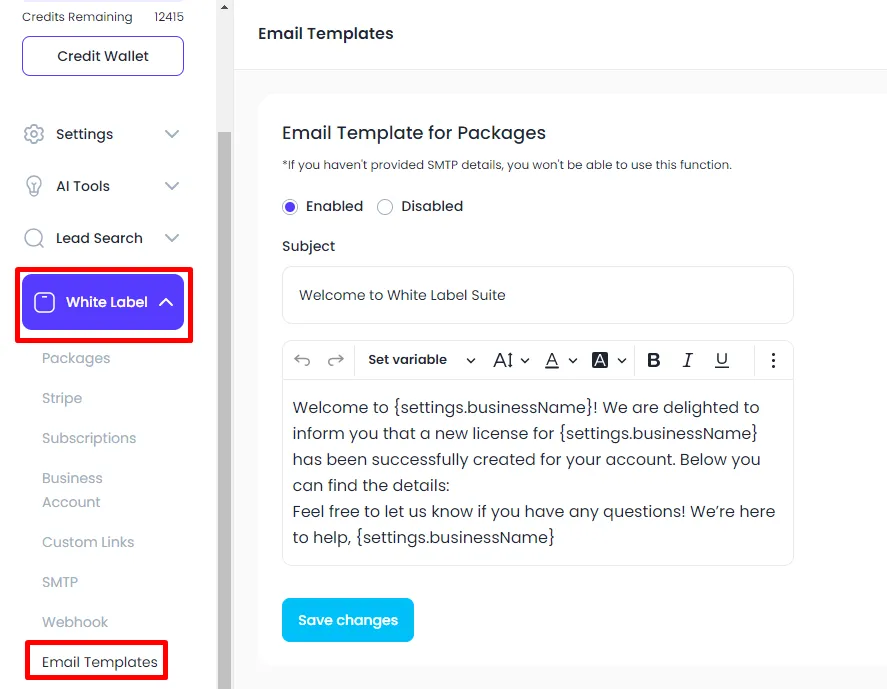Open the three-dot more options menu

(x=773, y=360)
